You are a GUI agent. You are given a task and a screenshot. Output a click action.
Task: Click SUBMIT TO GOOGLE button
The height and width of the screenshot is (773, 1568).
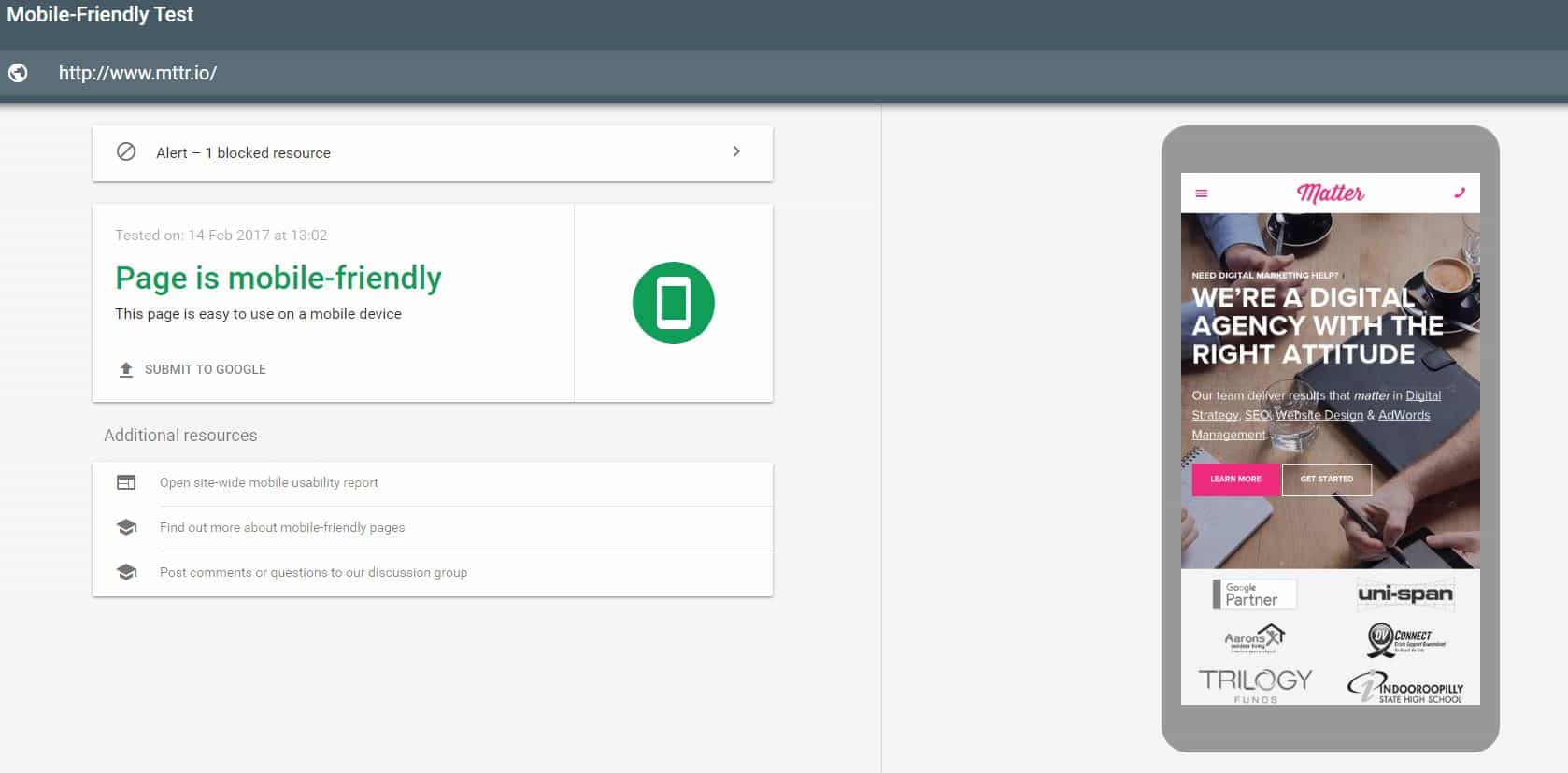click(x=205, y=369)
